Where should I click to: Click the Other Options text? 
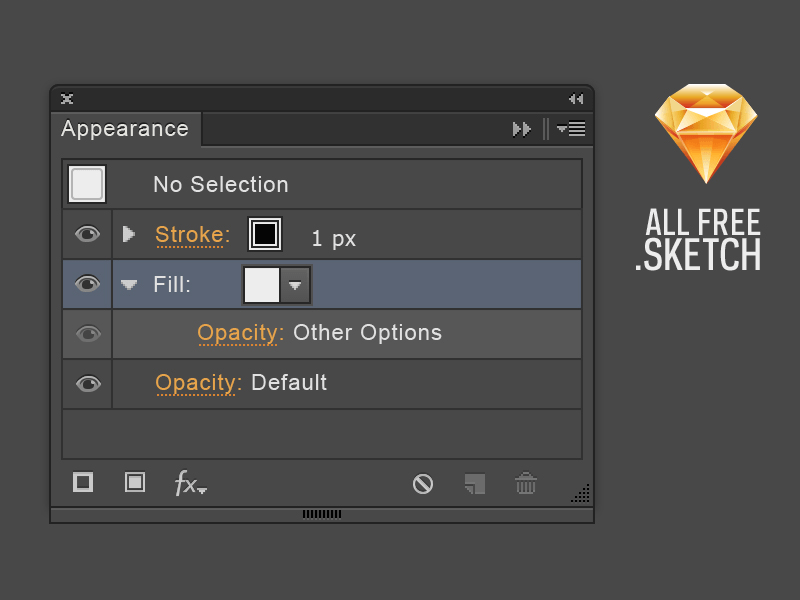click(x=367, y=333)
